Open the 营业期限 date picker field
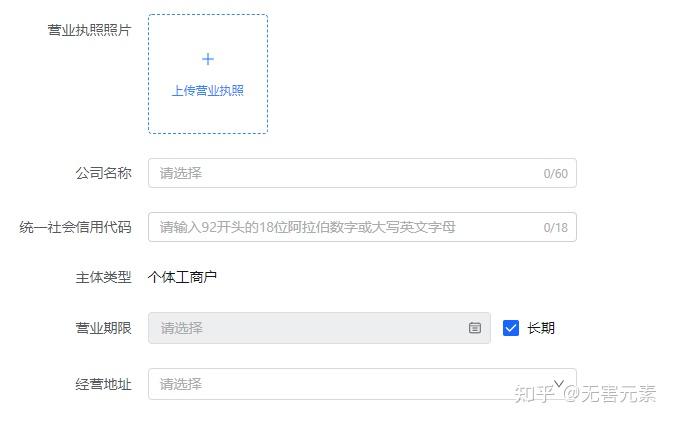Image resolution: width=674 pixels, height=422 pixels. pyautogui.click(x=319, y=328)
